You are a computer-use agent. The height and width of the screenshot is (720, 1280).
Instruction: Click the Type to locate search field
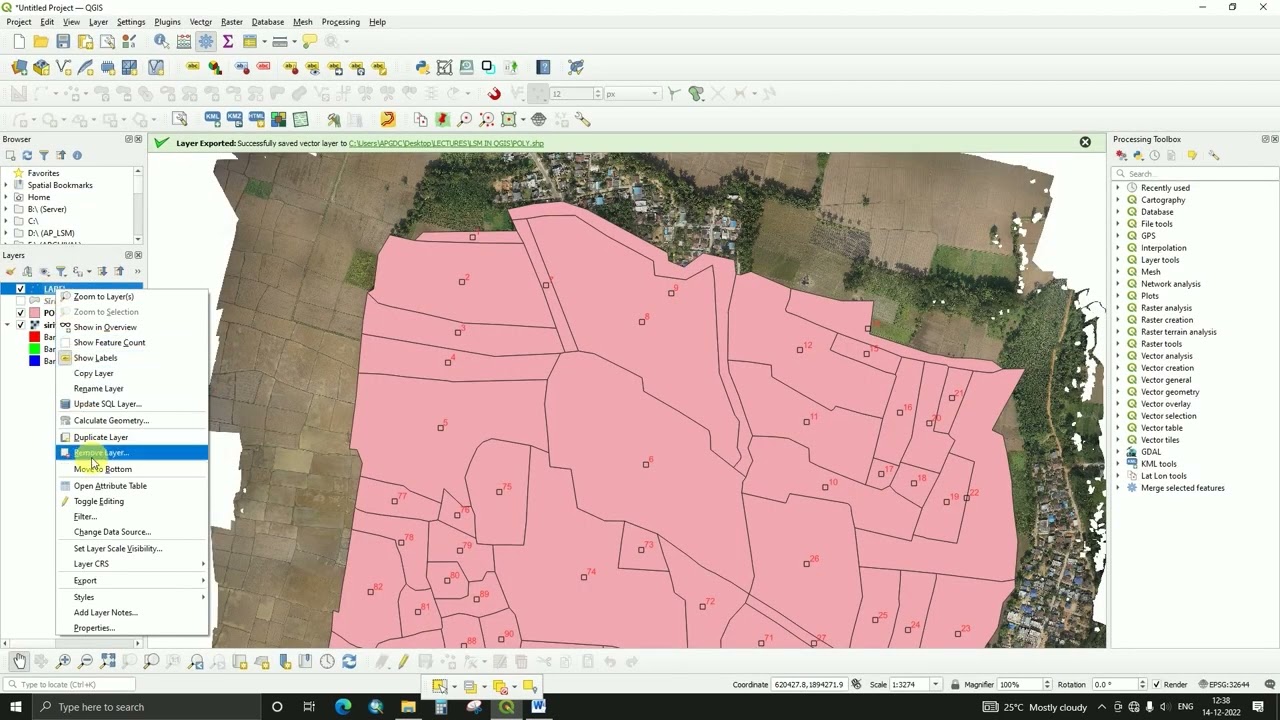tap(70, 685)
